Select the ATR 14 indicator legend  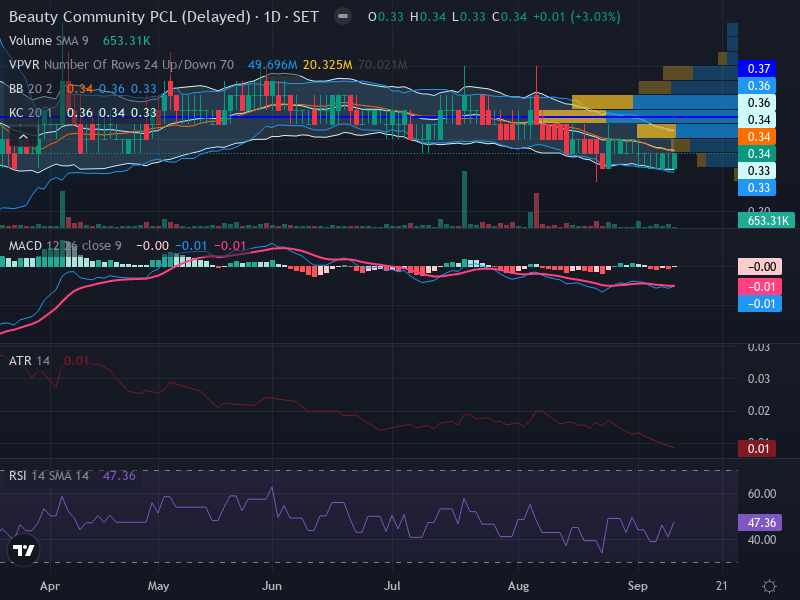point(29,361)
